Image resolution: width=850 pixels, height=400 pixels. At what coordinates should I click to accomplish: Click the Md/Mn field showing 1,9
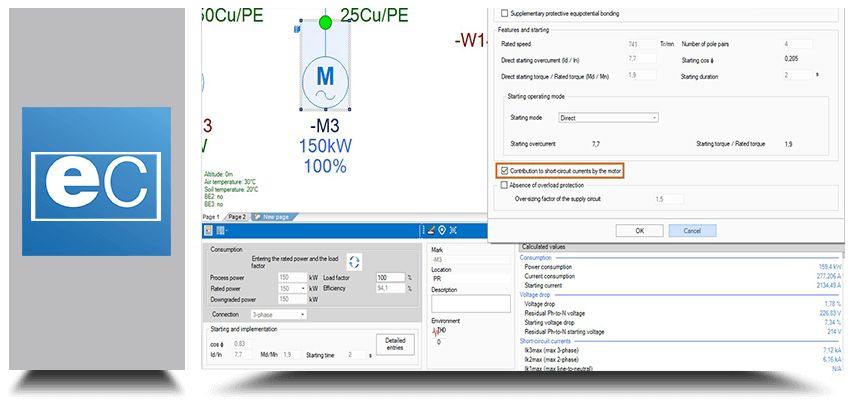292,354
